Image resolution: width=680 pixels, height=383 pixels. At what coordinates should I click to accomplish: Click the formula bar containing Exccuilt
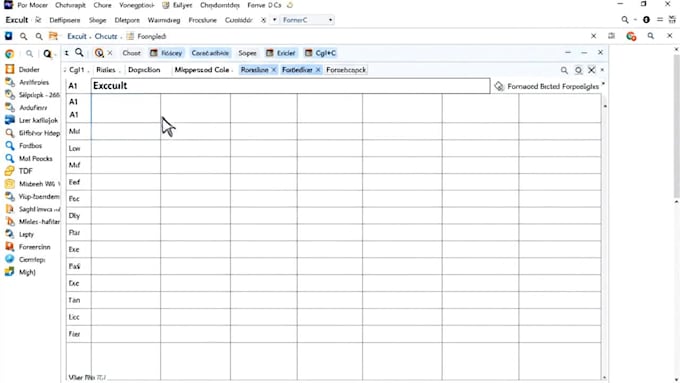coord(290,85)
